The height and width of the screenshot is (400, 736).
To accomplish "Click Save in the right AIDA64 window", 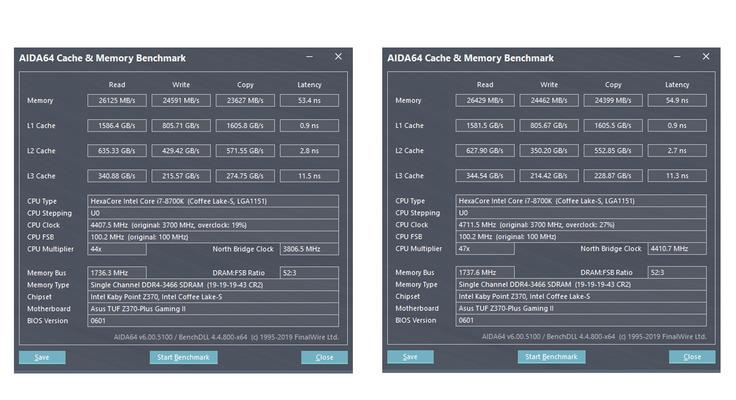I will click(x=410, y=357).
